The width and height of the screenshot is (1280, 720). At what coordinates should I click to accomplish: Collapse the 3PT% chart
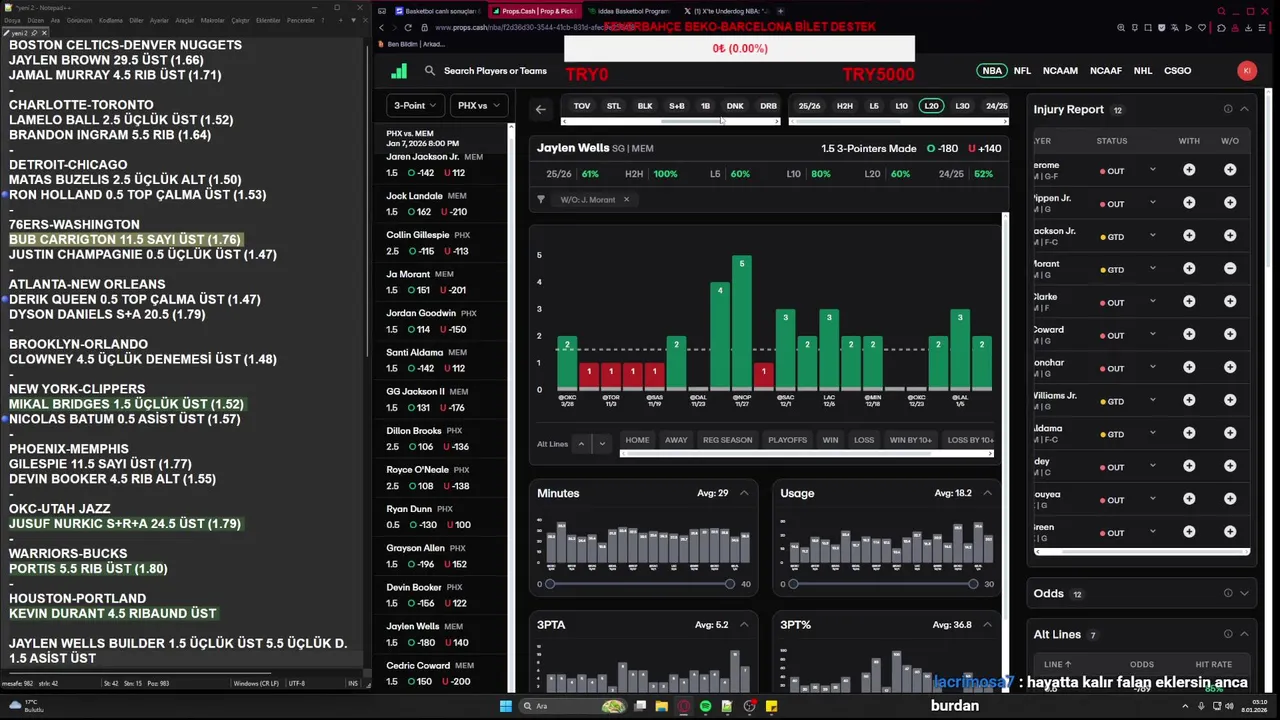(987, 625)
